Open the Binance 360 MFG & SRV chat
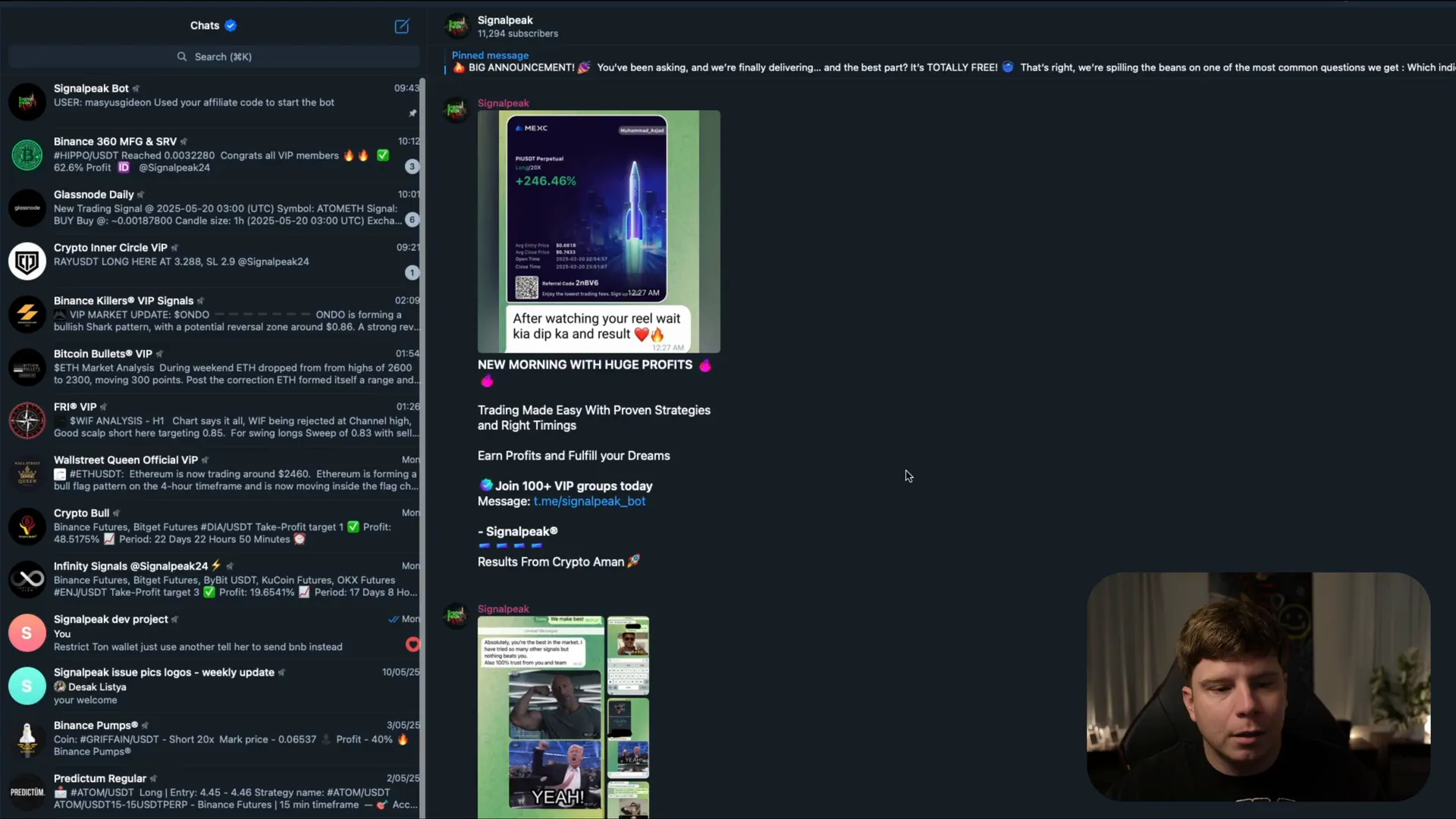 (214, 155)
